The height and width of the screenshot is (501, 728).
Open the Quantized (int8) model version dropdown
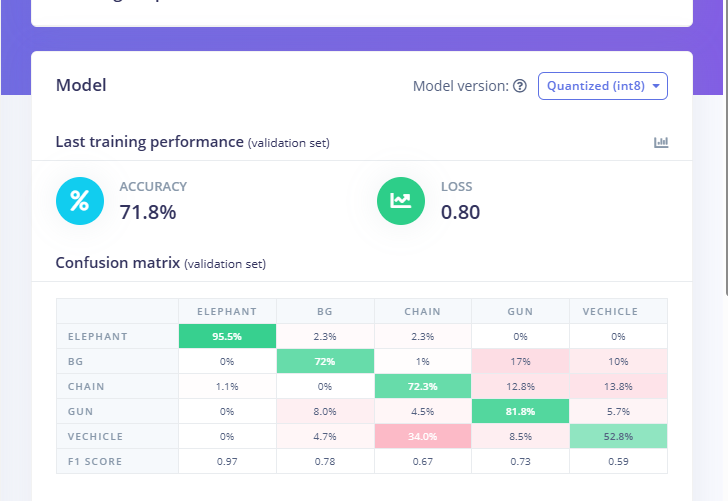point(603,86)
